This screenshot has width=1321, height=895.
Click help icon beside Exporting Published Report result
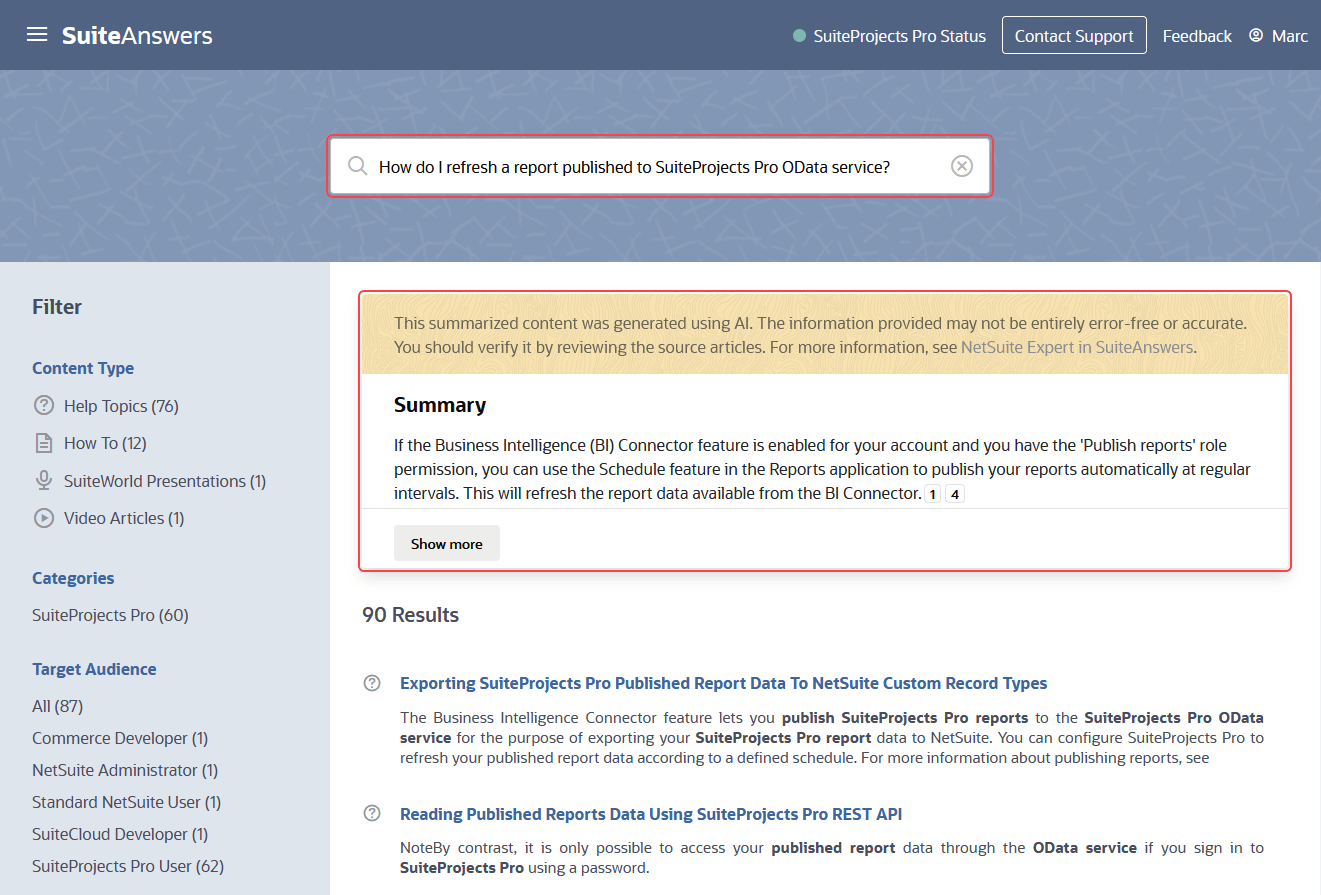(x=372, y=683)
